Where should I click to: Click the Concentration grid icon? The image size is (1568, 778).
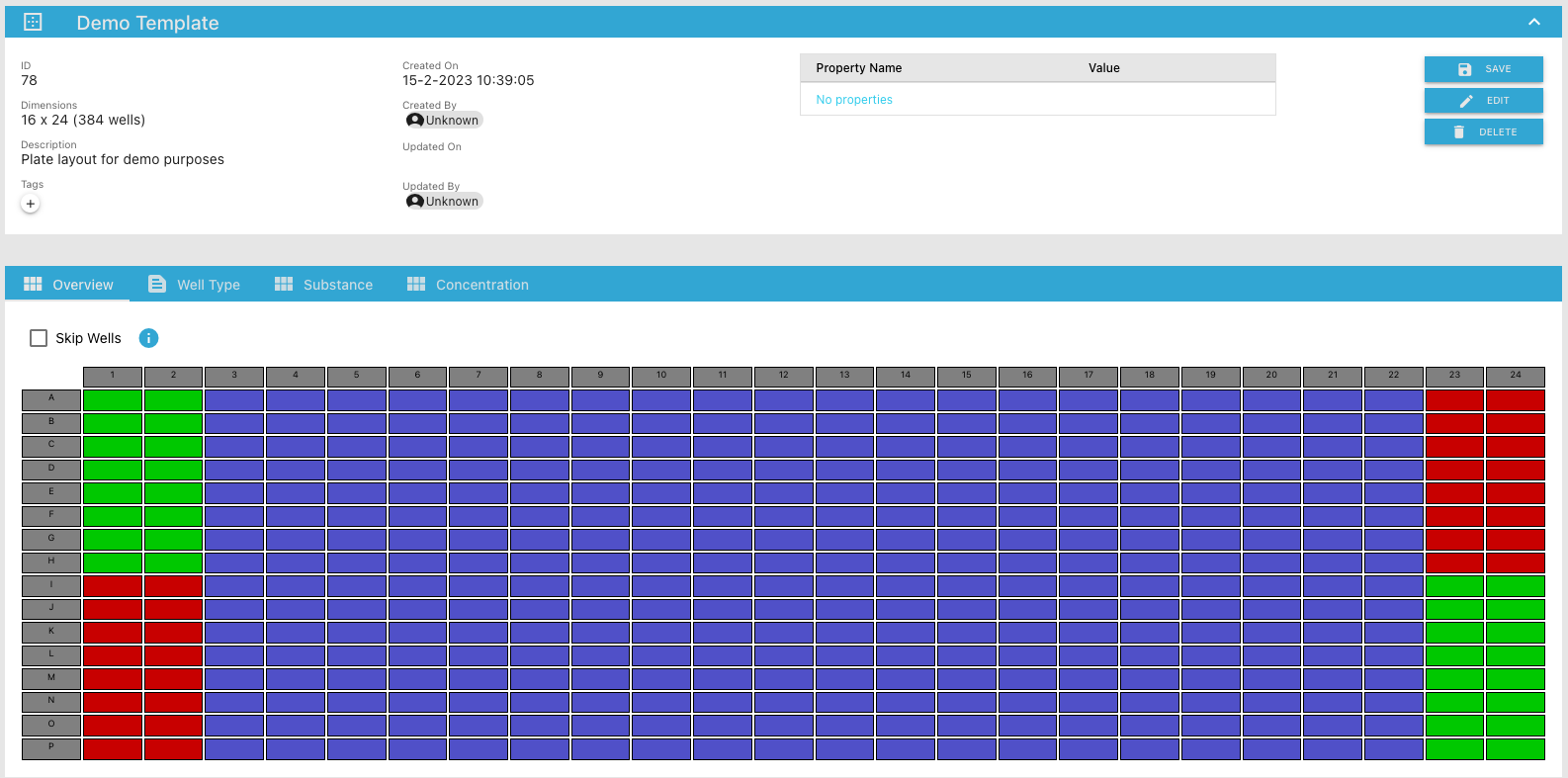pyautogui.click(x=416, y=285)
